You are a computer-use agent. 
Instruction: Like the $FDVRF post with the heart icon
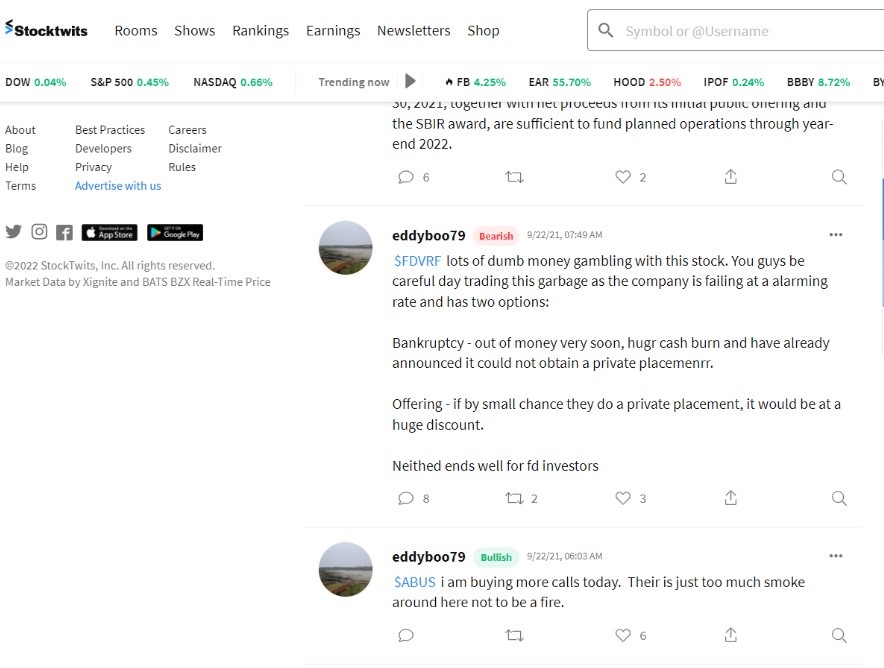click(623, 498)
